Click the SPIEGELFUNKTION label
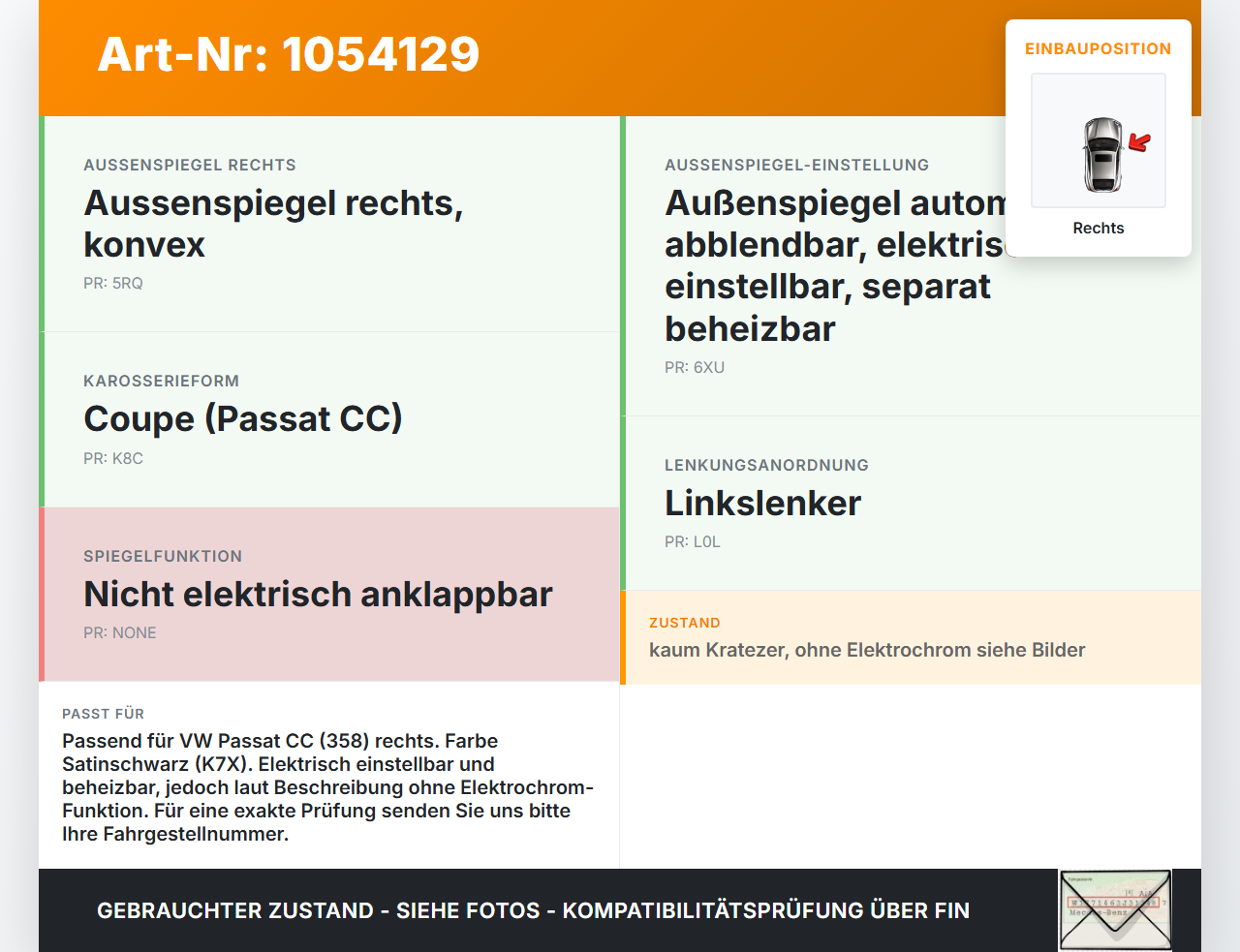The height and width of the screenshot is (952, 1240). coord(163,557)
